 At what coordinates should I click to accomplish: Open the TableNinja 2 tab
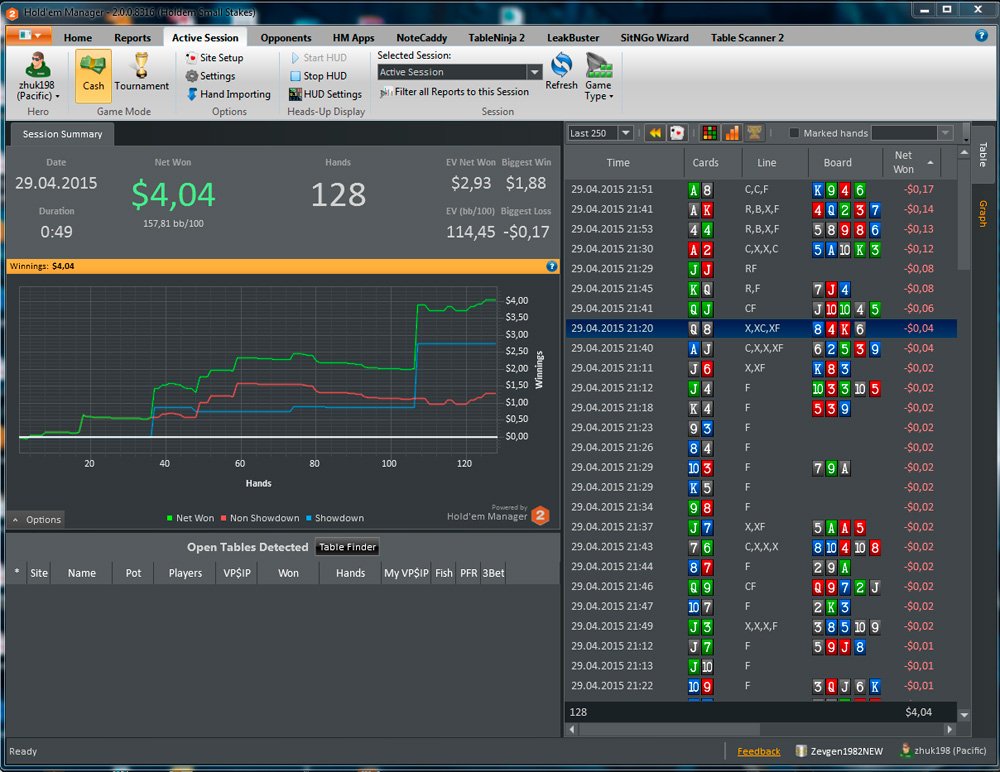[x=496, y=38]
